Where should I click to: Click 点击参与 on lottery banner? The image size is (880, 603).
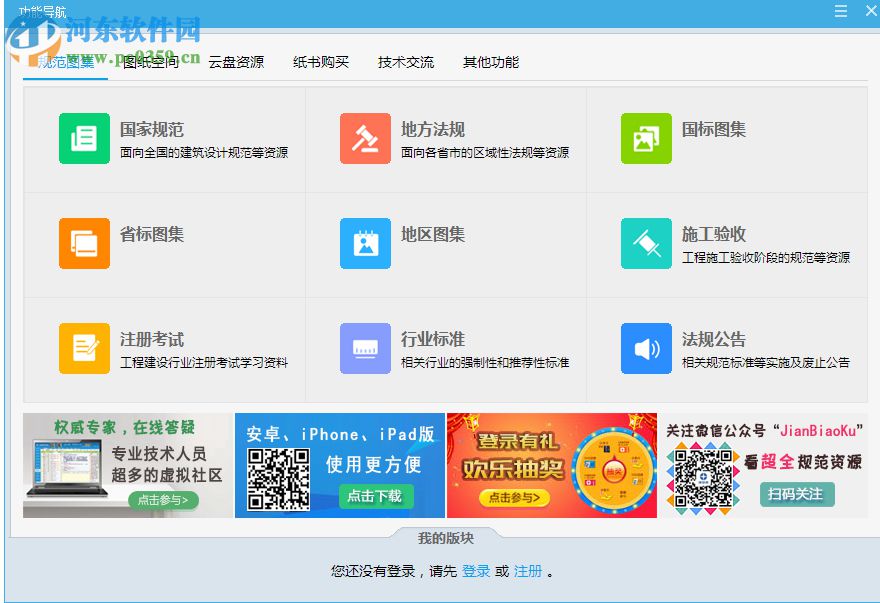pyautogui.click(x=514, y=497)
